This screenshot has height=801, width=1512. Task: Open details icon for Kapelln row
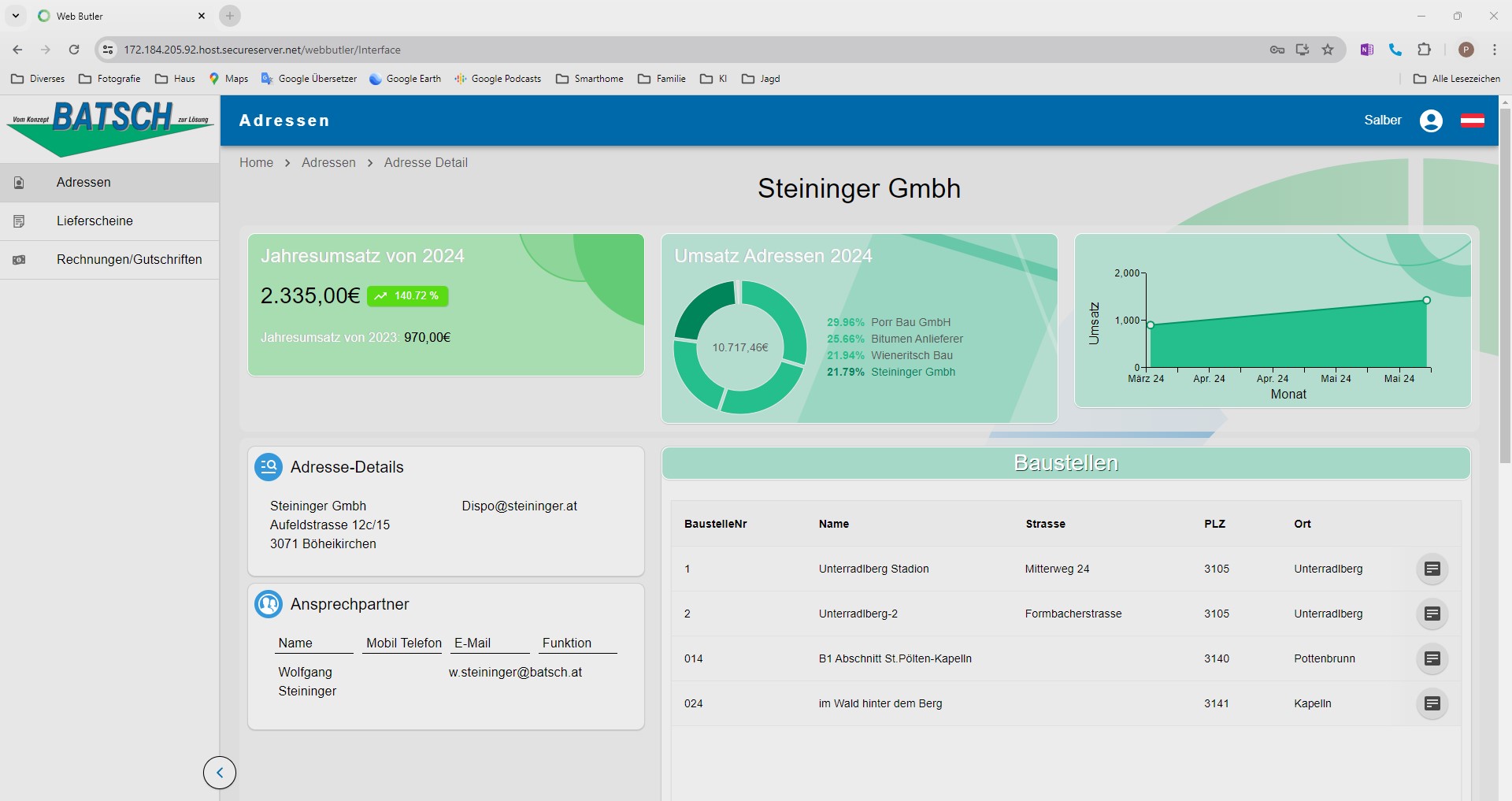tap(1432, 703)
